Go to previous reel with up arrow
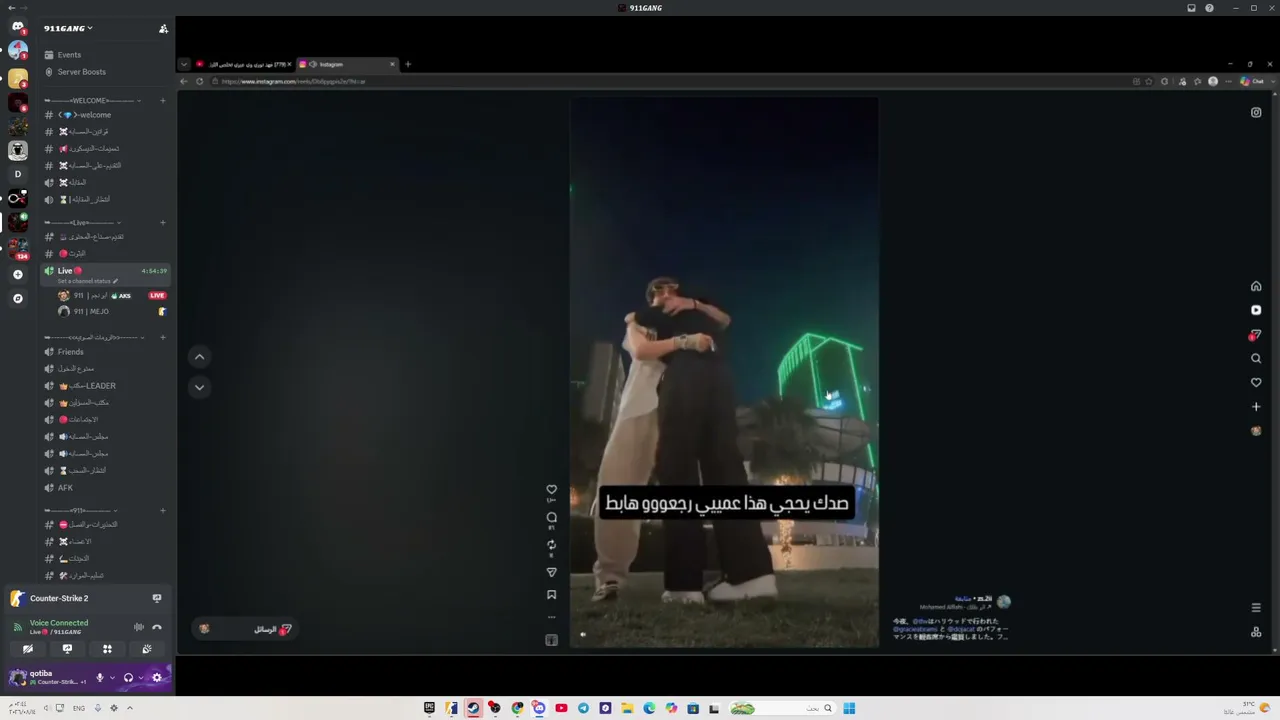The width and height of the screenshot is (1280, 720). [199, 357]
